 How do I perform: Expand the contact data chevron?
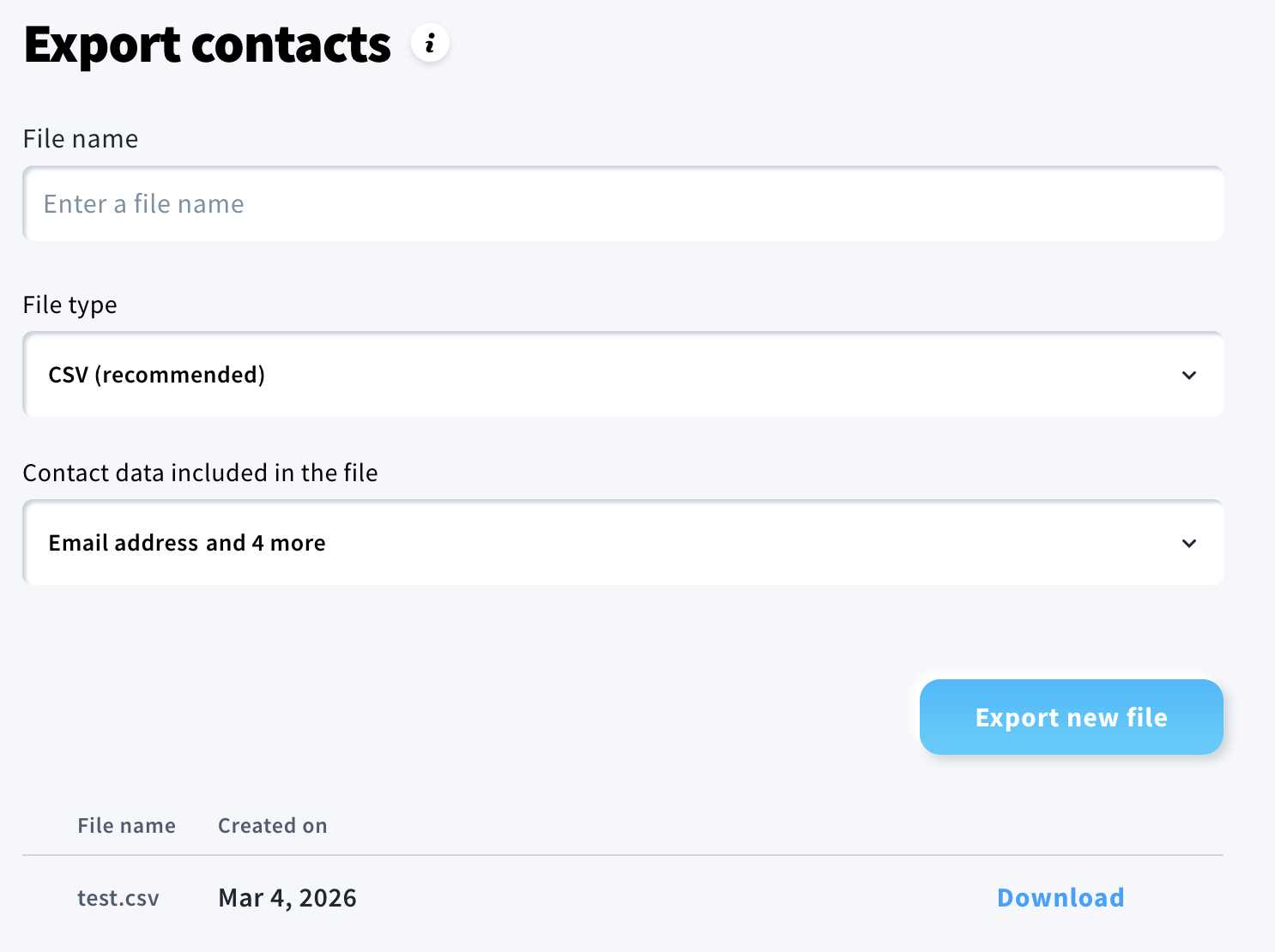[1189, 543]
